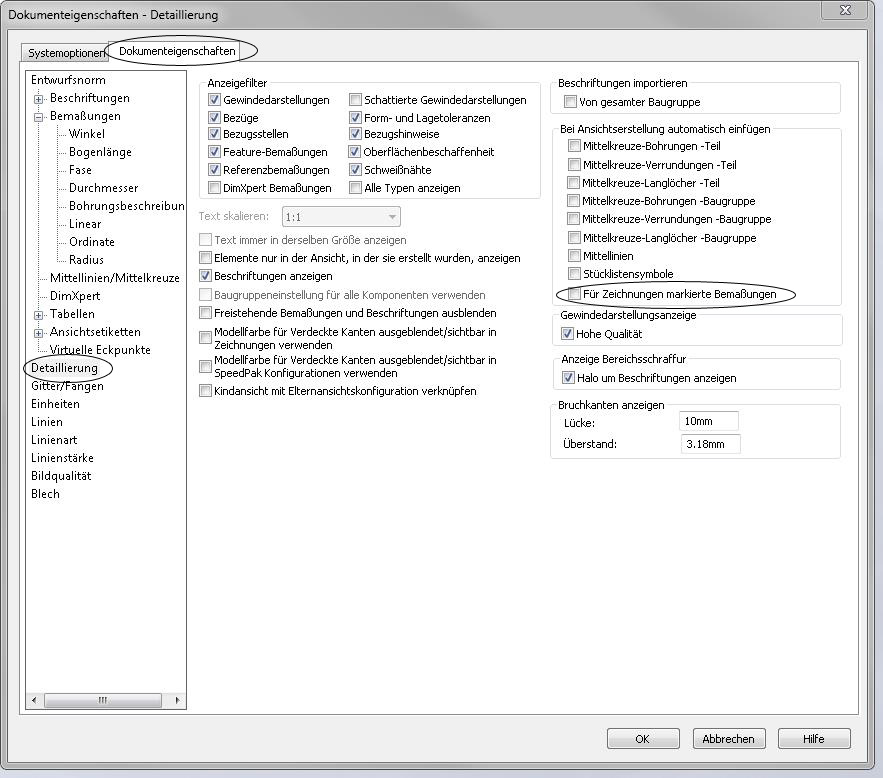Screen dimensions: 883x778
Task: Uncheck Beschriftungen anzeigen
Action: click(x=206, y=276)
